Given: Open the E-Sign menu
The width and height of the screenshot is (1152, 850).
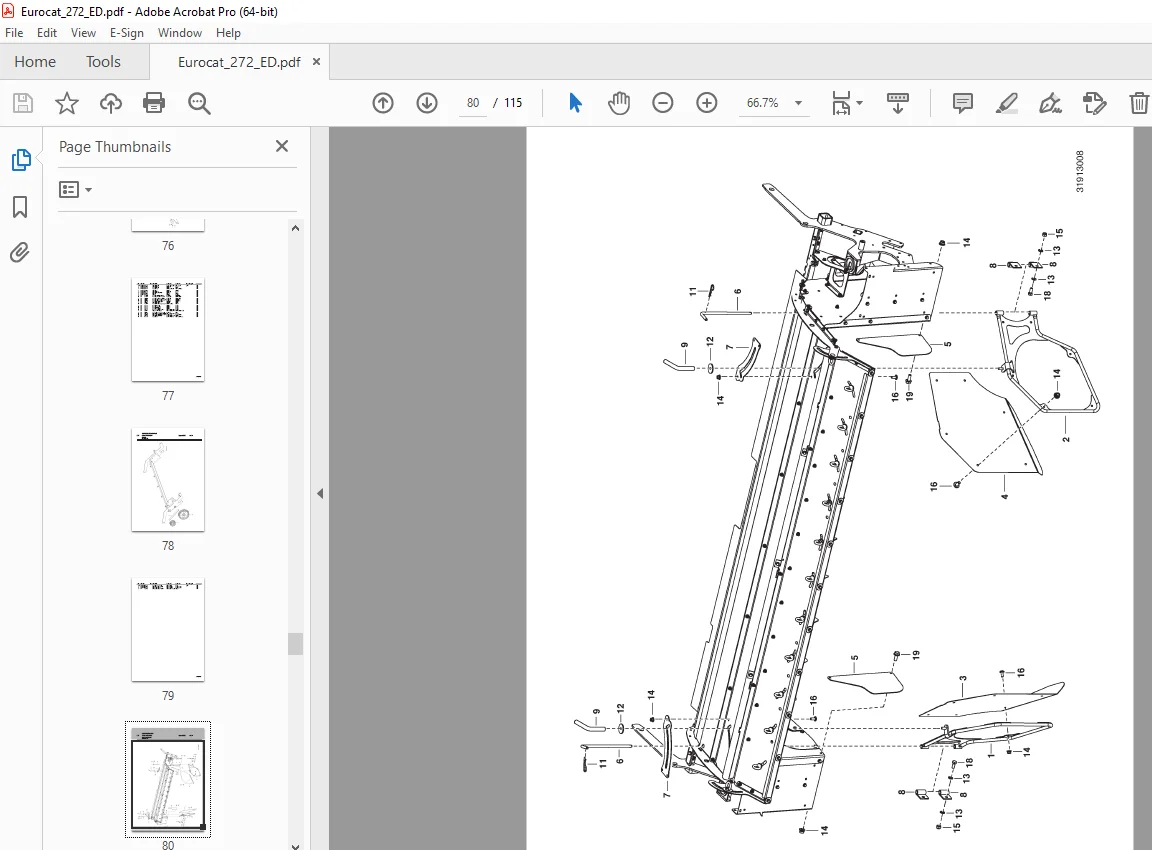Looking at the screenshot, I should point(126,33).
